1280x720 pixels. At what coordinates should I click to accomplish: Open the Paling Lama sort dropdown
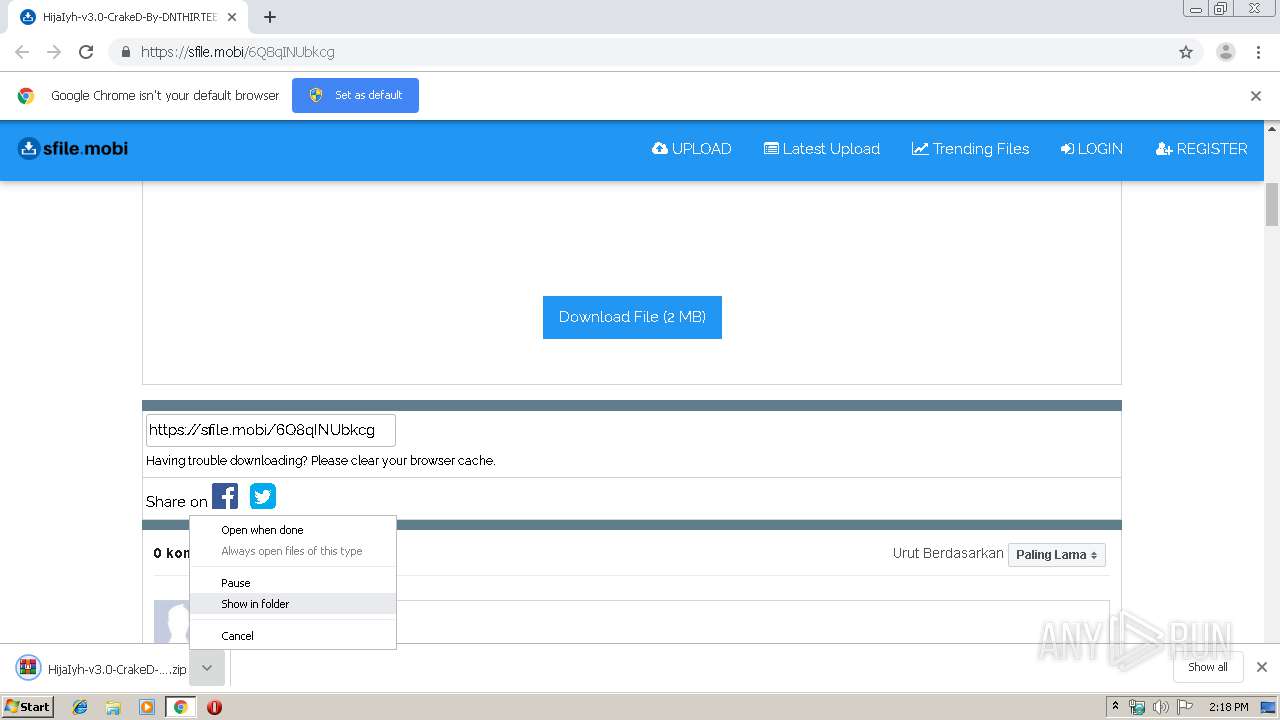pos(1056,555)
